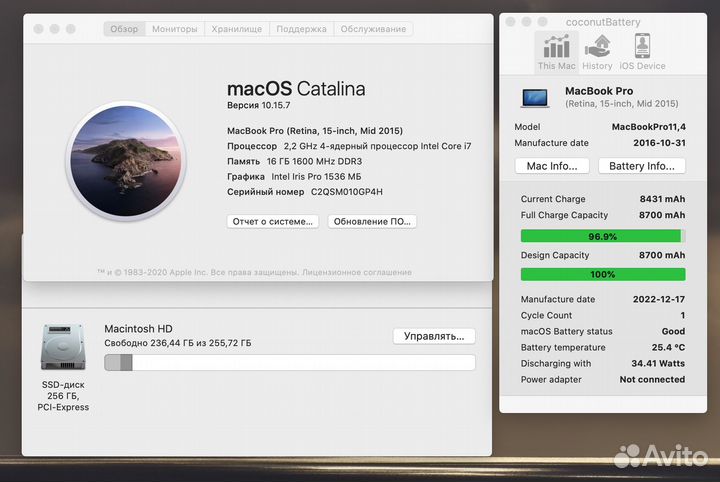Open Лицензионное соглашение link
720x482 pixels.
(x=357, y=272)
